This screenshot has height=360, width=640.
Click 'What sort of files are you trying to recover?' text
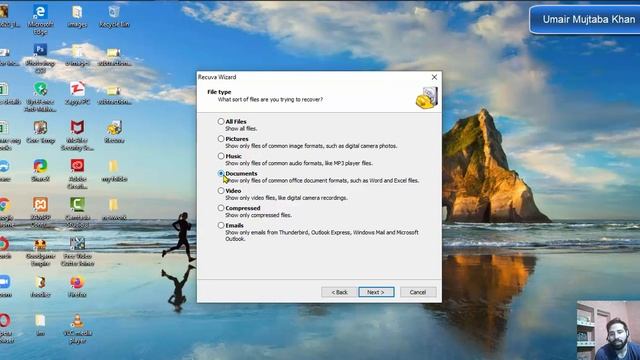coord(270,99)
